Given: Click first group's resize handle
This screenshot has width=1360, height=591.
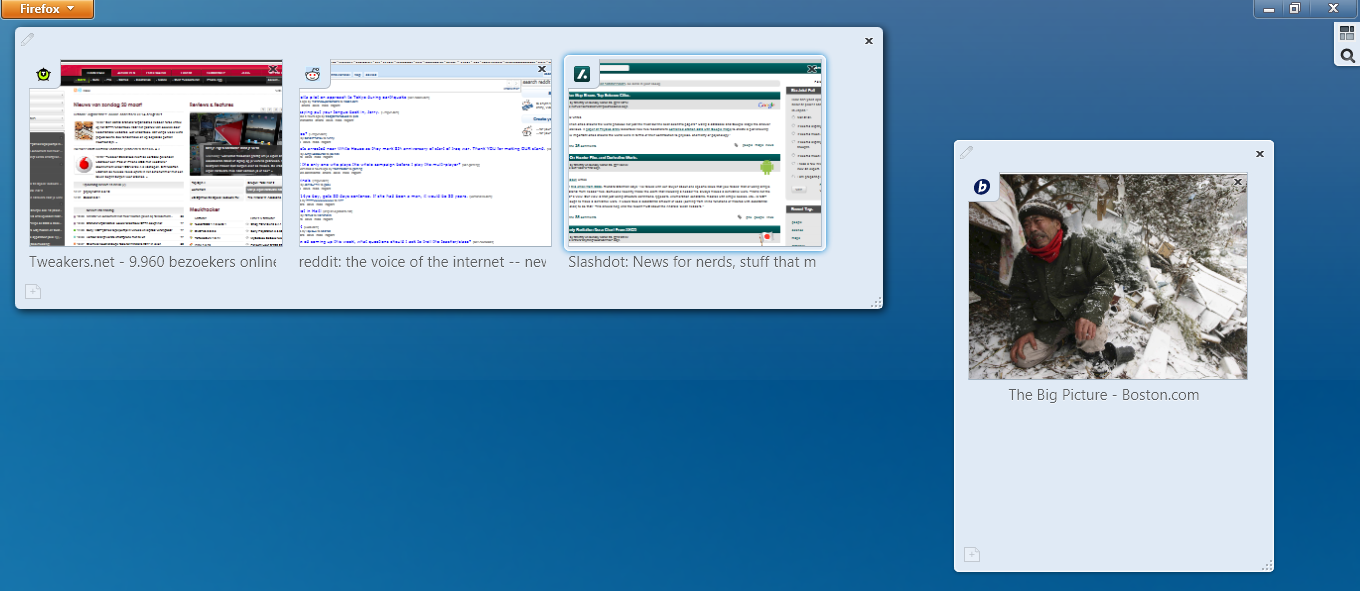Looking at the screenshot, I should tap(877, 302).
